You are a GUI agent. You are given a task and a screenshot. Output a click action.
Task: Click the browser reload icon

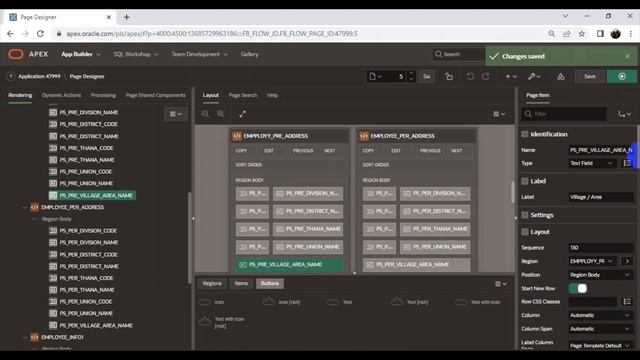tap(40, 33)
